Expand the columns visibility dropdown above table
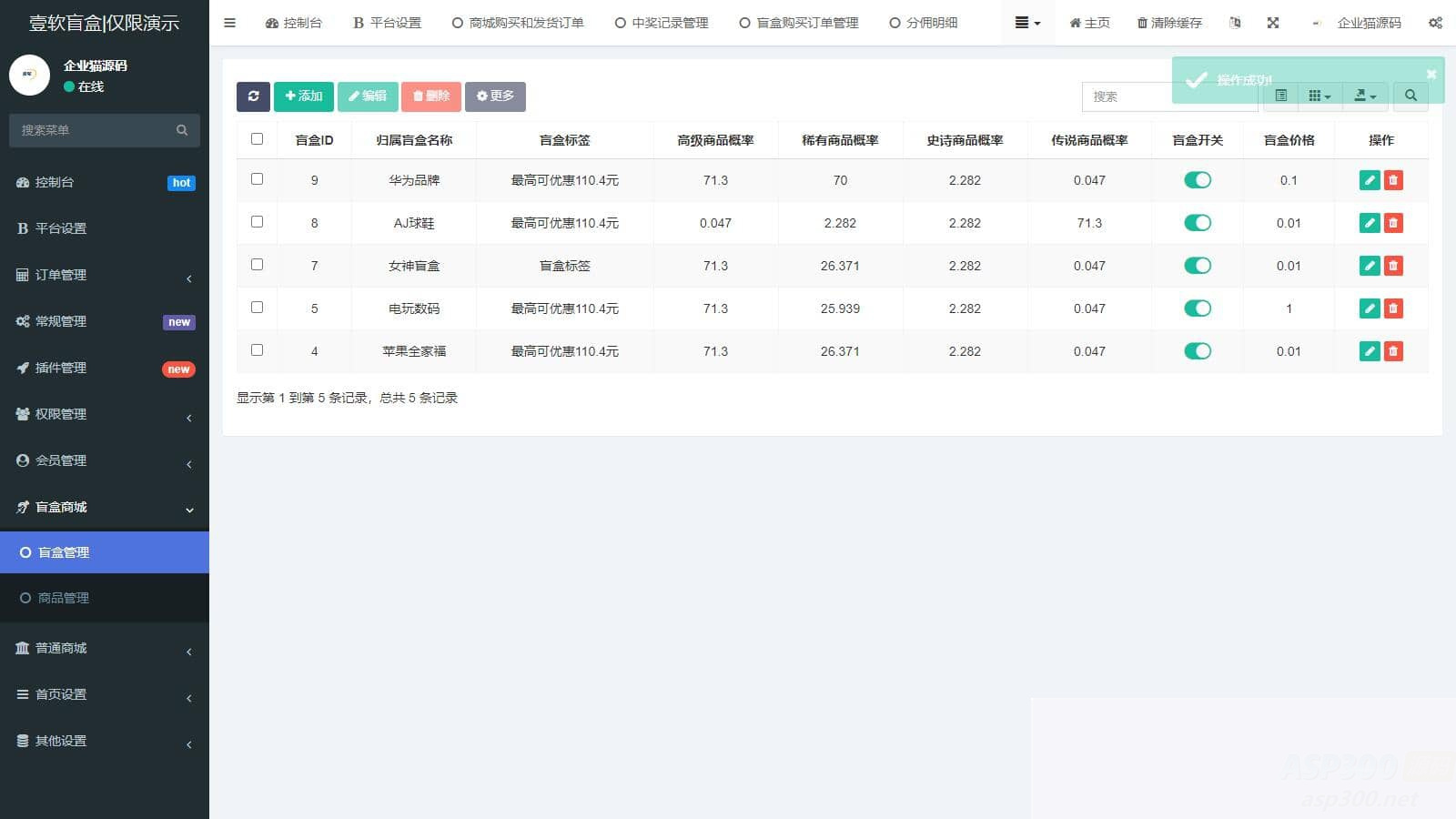This screenshot has width=1456, height=819. [1319, 96]
